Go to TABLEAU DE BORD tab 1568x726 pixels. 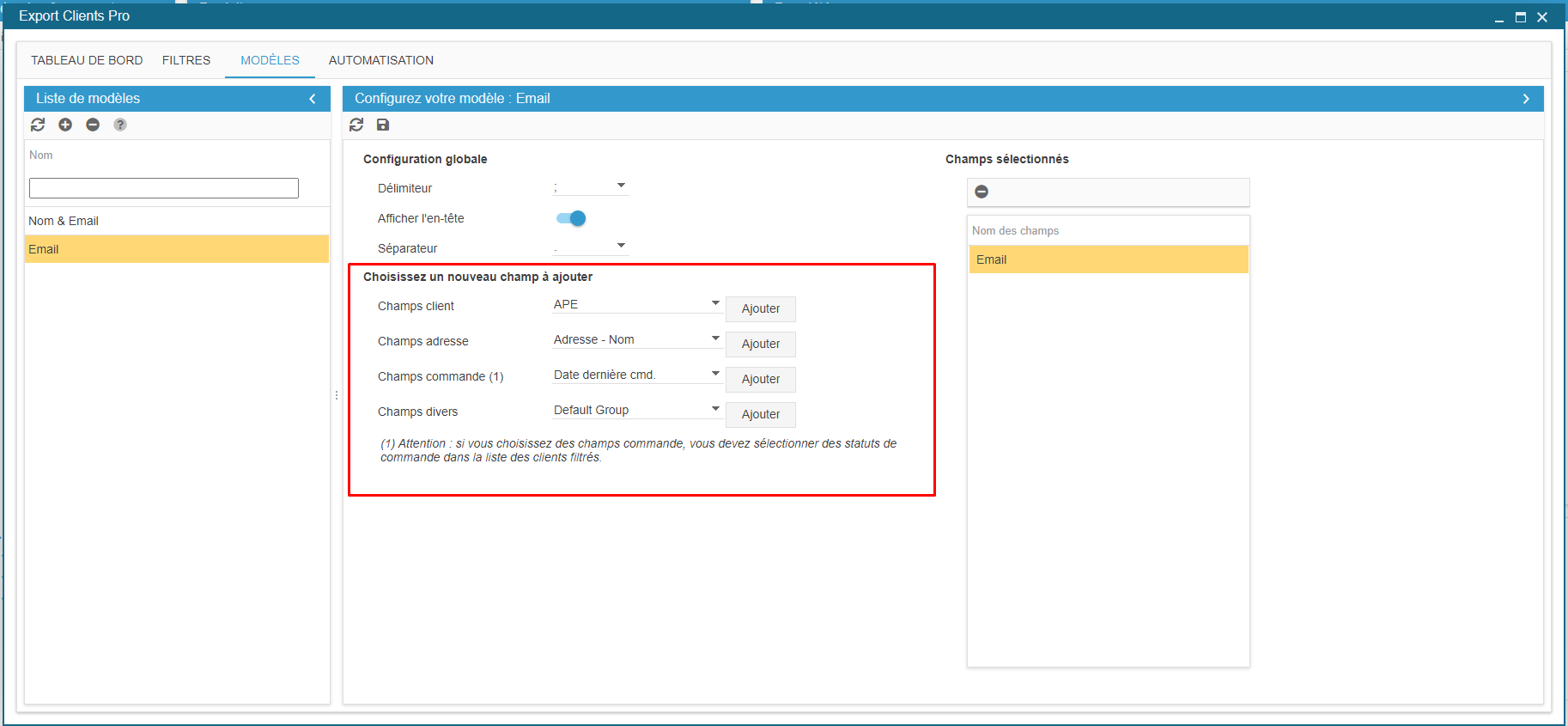click(87, 60)
